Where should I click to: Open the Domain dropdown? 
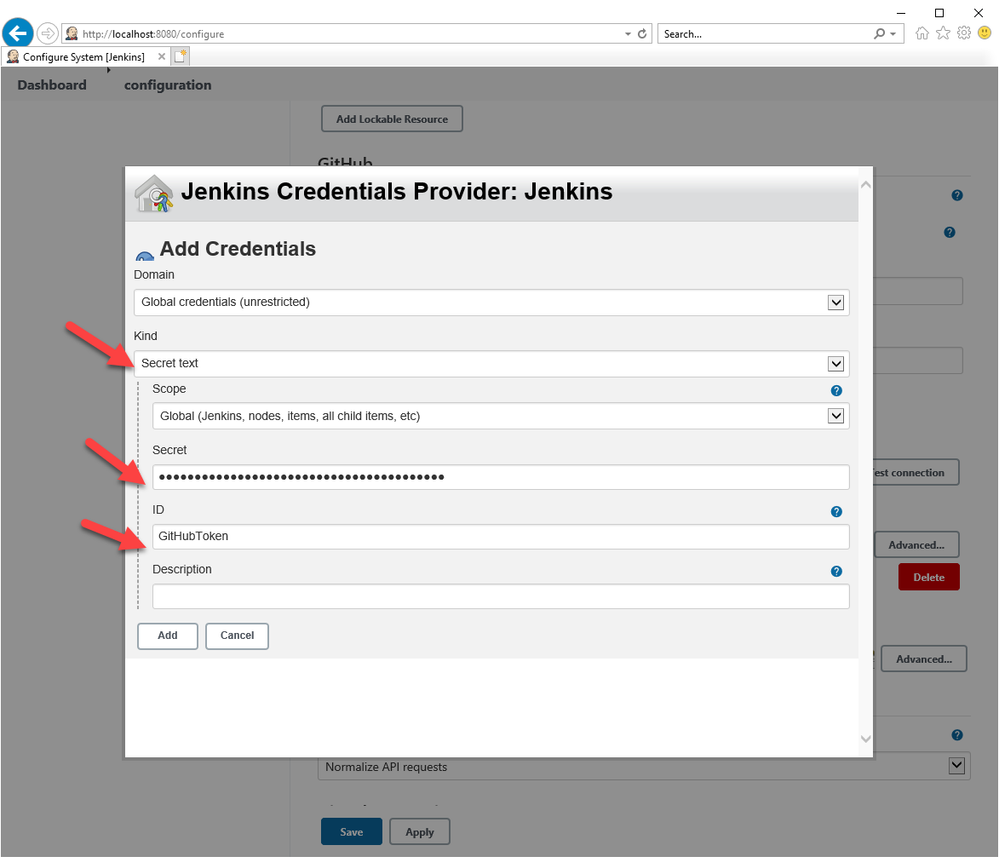491,303
